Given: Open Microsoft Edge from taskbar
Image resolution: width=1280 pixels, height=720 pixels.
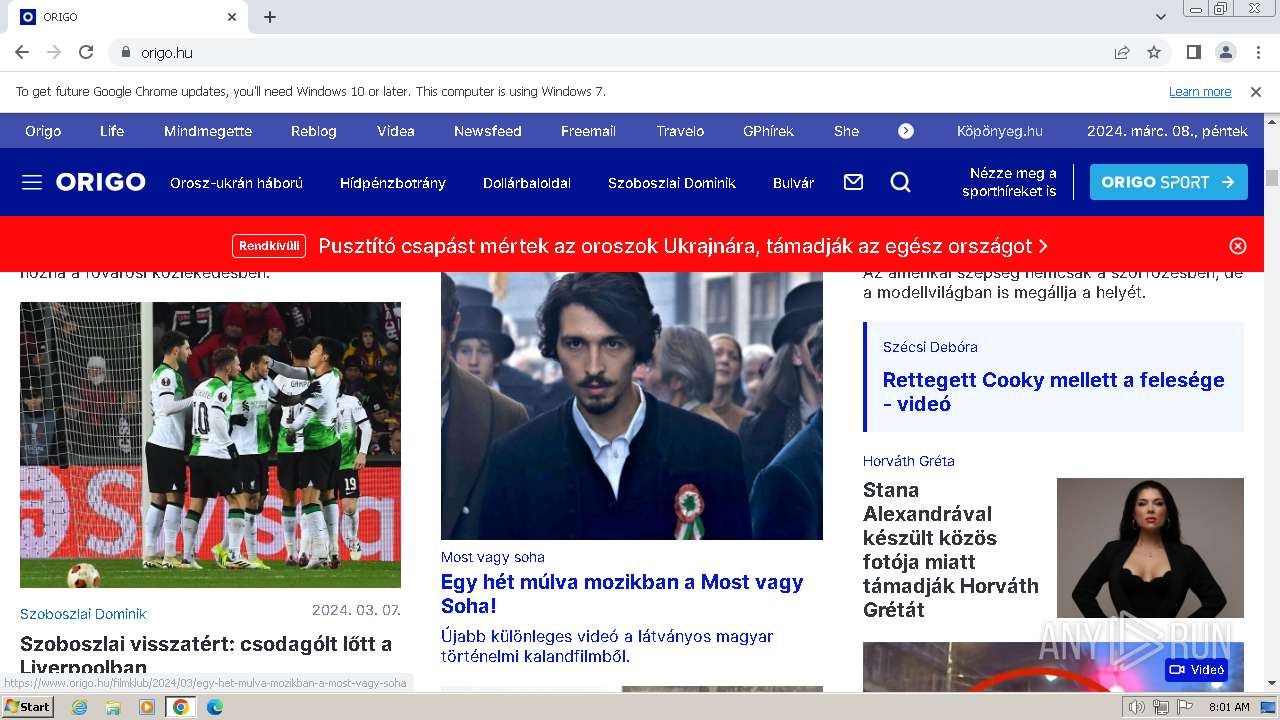Looking at the screenshot, I should coord(214,707).
